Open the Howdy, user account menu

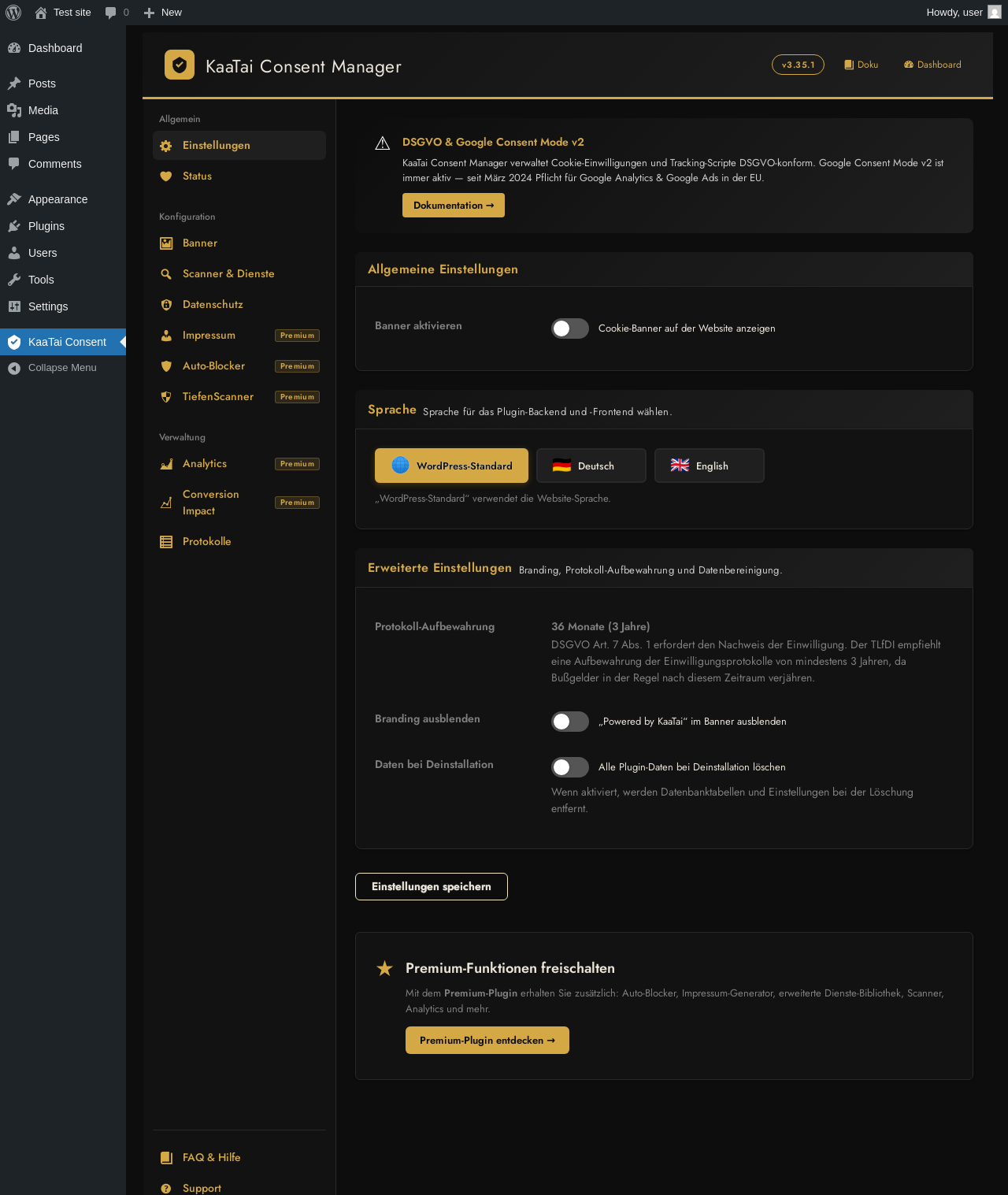[963, 13]
